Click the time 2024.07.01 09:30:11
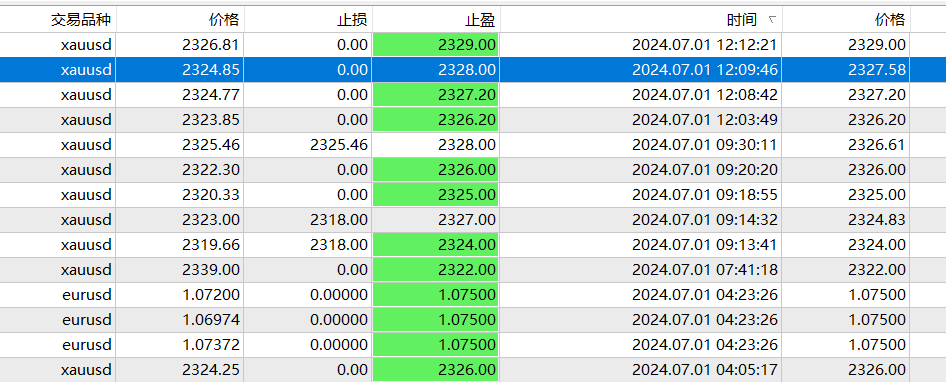946x382 pixels. 705,145
